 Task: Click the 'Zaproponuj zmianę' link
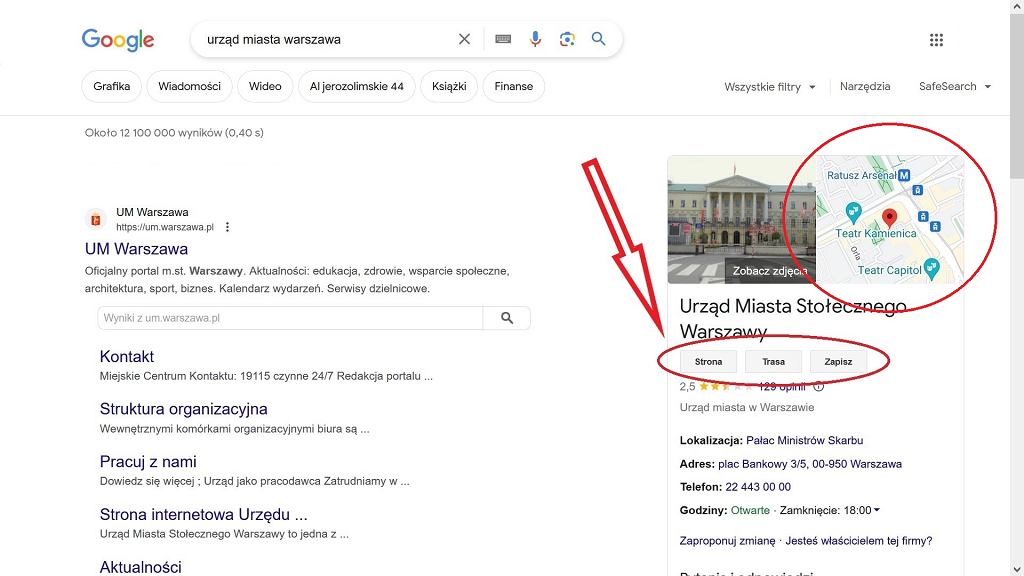(728, 541)
